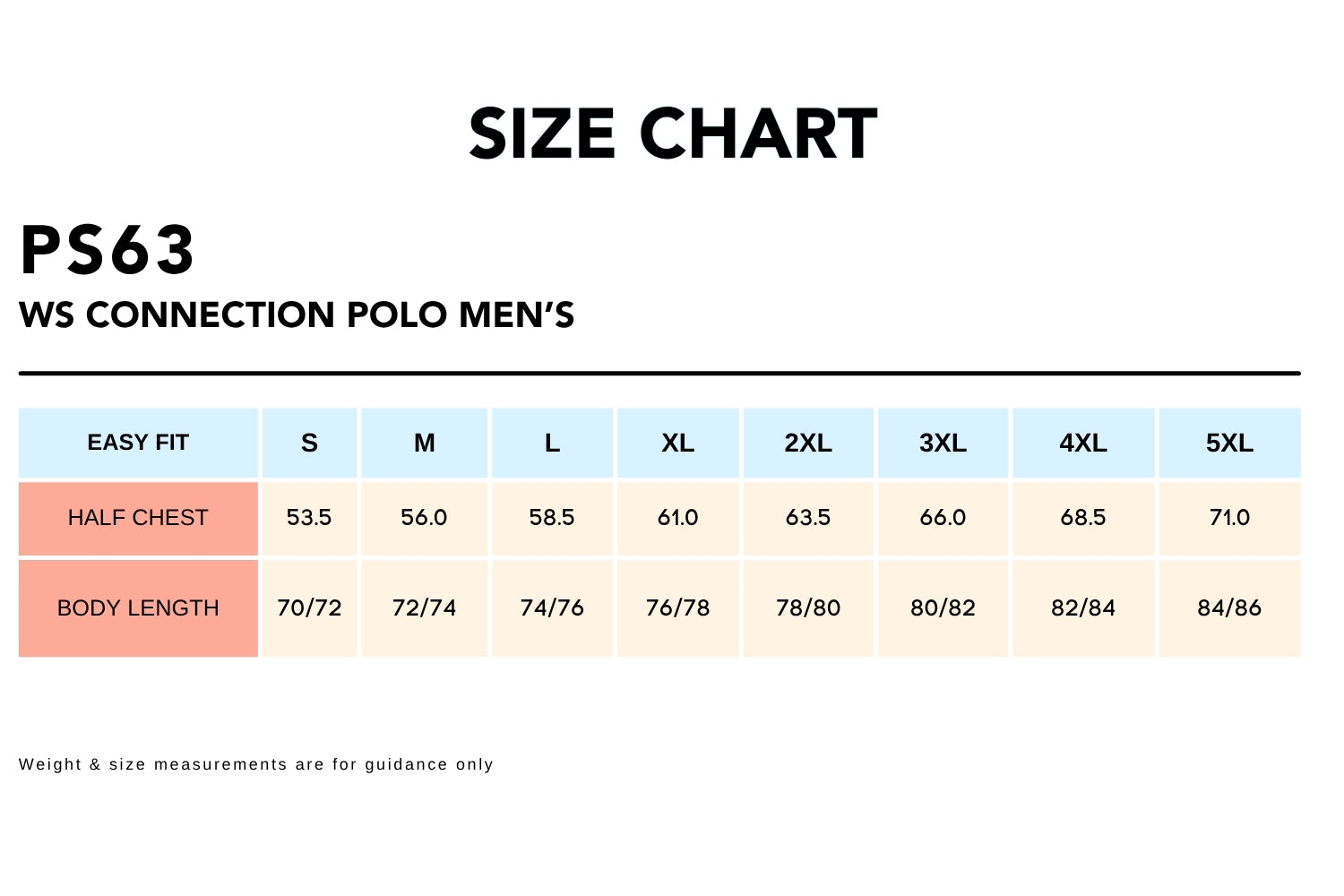Select the 3XL size column header
This screenshot has height=896, width=1344.
pos(943,443)
